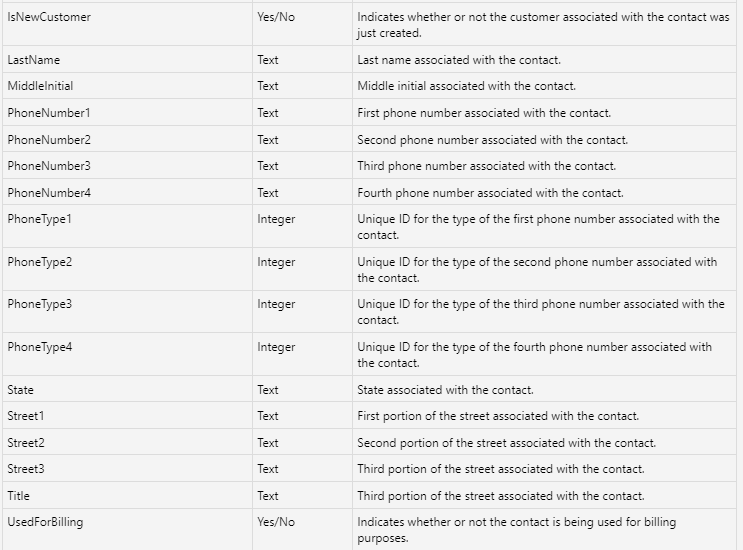This screenshot has height=550, width=743.
Task: Click the PhoneNumber2 field name
Action: tap(49, 140)
